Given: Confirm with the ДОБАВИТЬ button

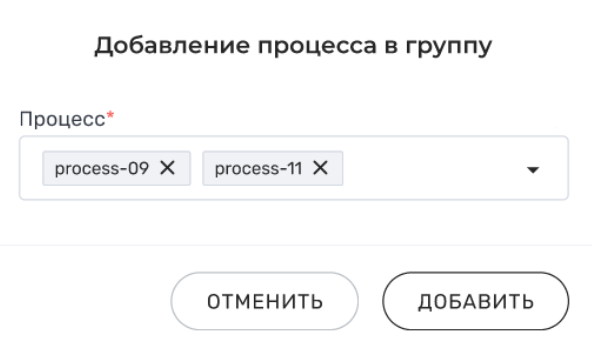Looking at the screenshot, I should pos(475,301).
